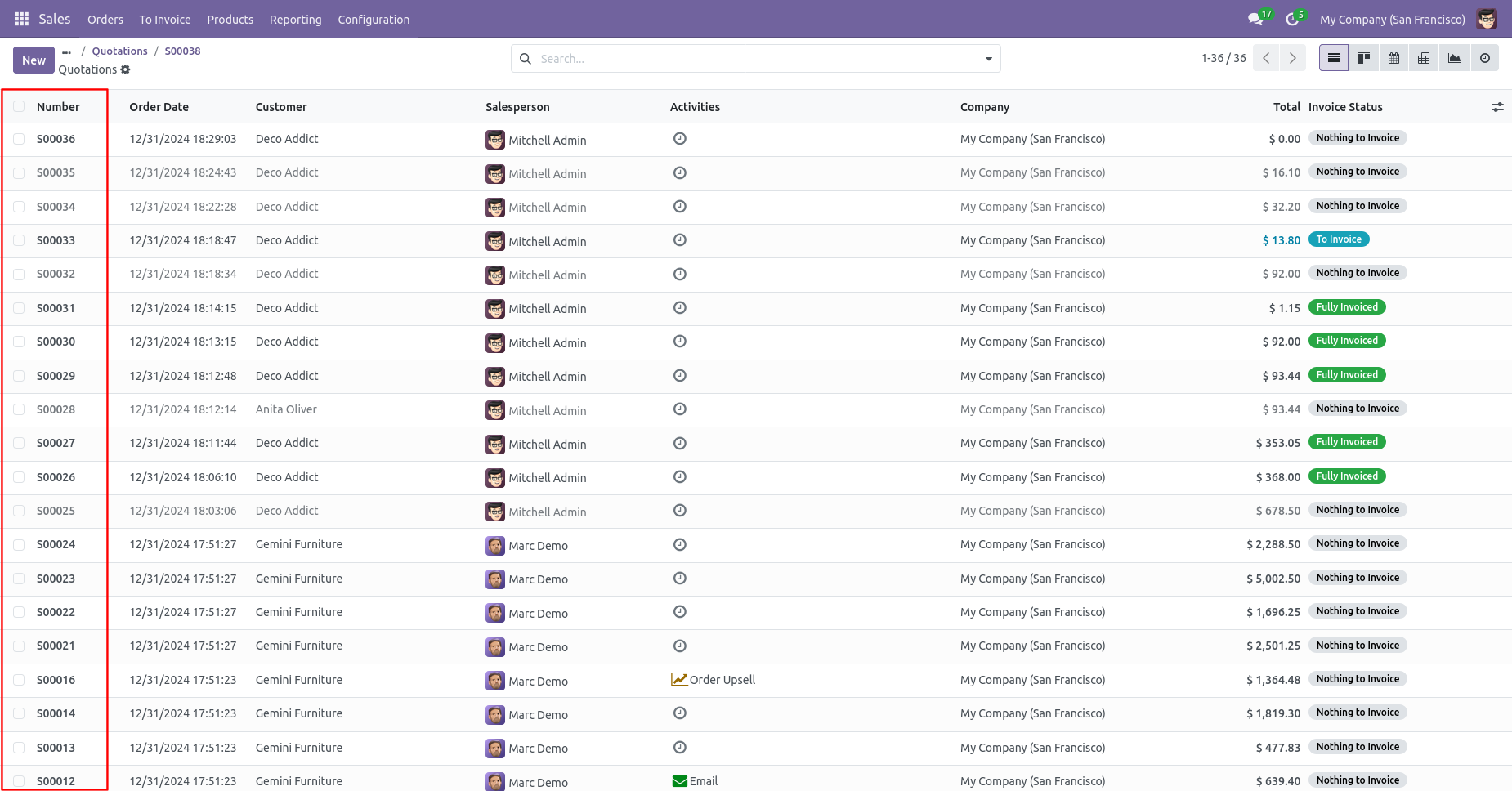Tick the checkbox for S00033
Image resolution: width=1512 pixels, height=791 pixels.
tap(19, 240)
